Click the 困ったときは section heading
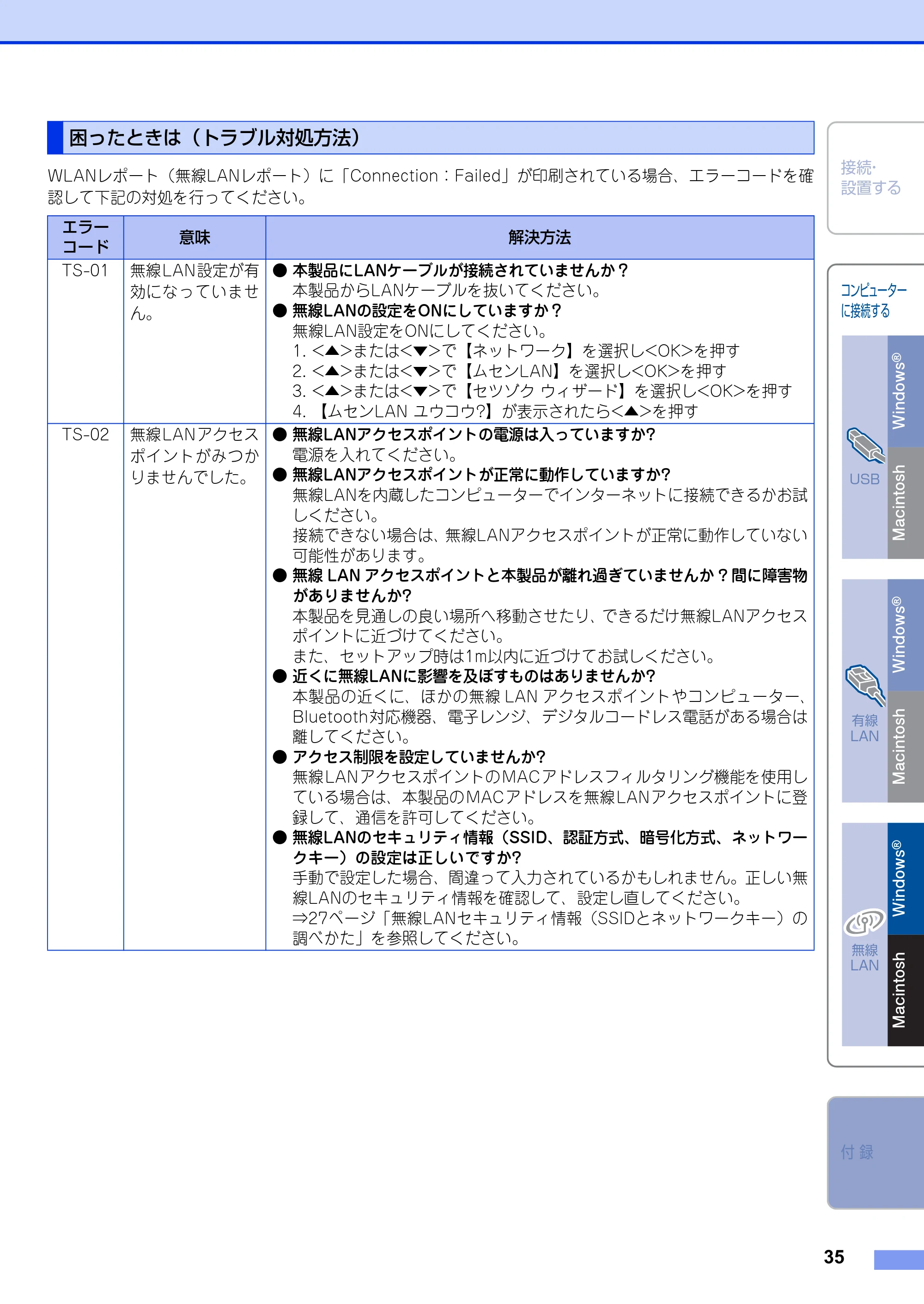Screen dimensions: 924x1304 pos(431,138)
